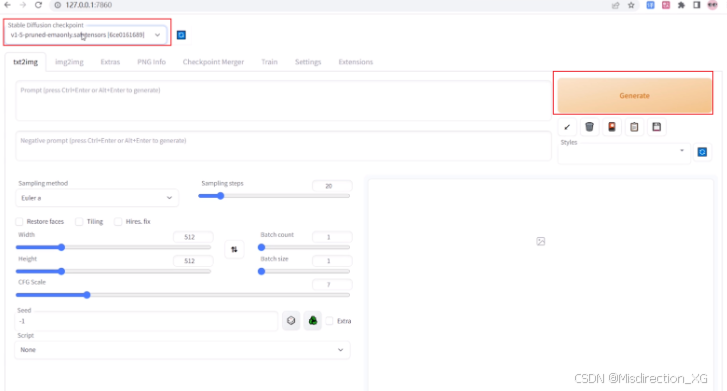Viewport: 727px width, 391px height.
Task: Open the Extras tab
Action: click(110, 62)
